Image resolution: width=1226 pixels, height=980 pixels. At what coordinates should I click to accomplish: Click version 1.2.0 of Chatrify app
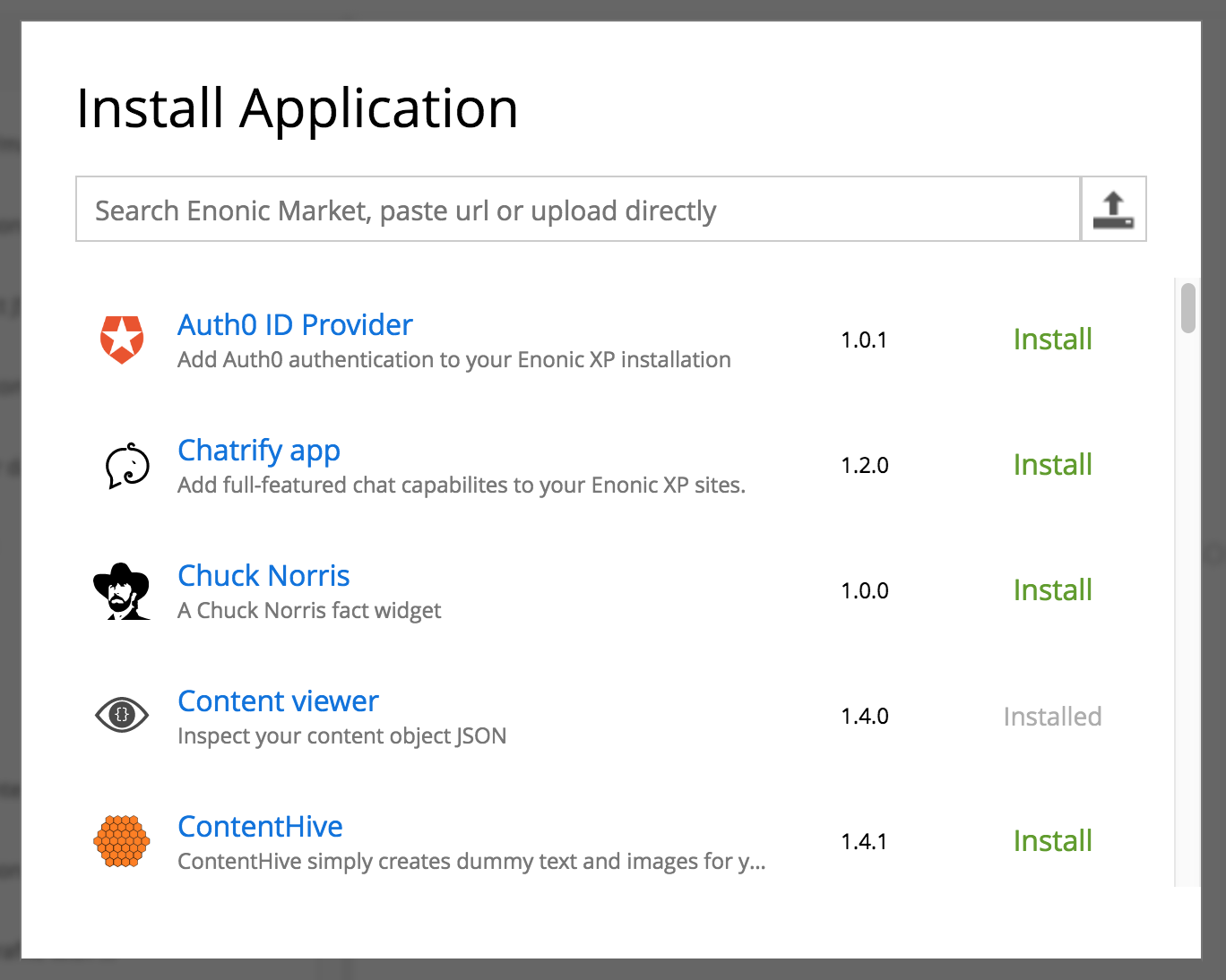click(865, 466)
